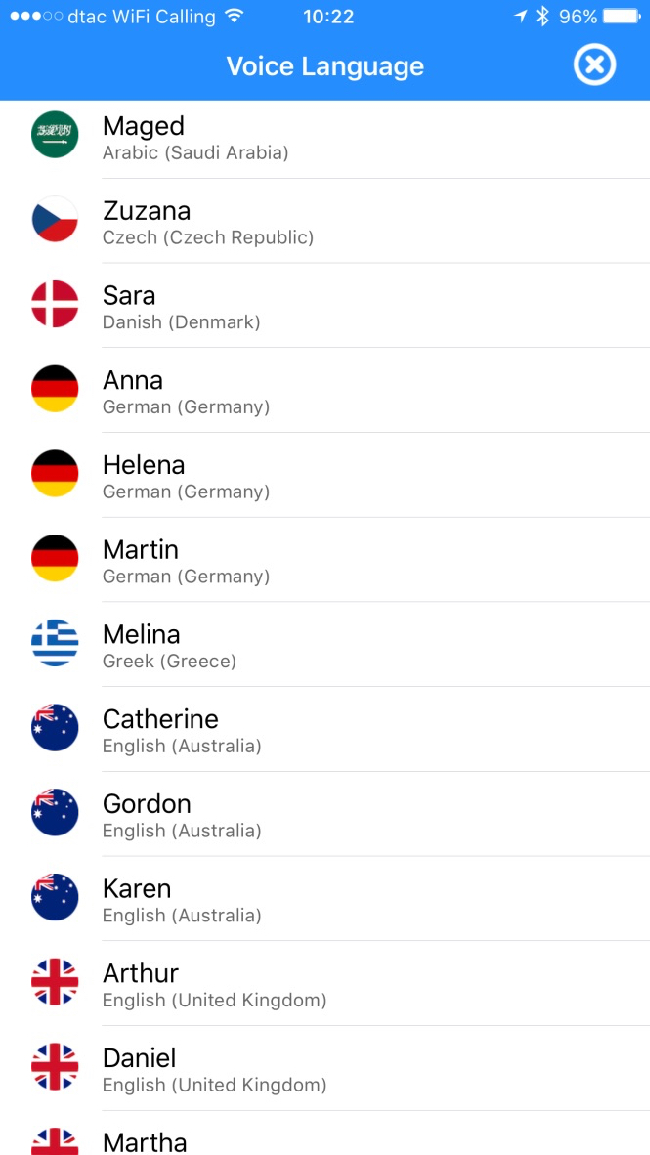Viewport: 650px width, 1155px height.
Task: Tap the Australian flag next to Catherine
Action: click(55, 727)
